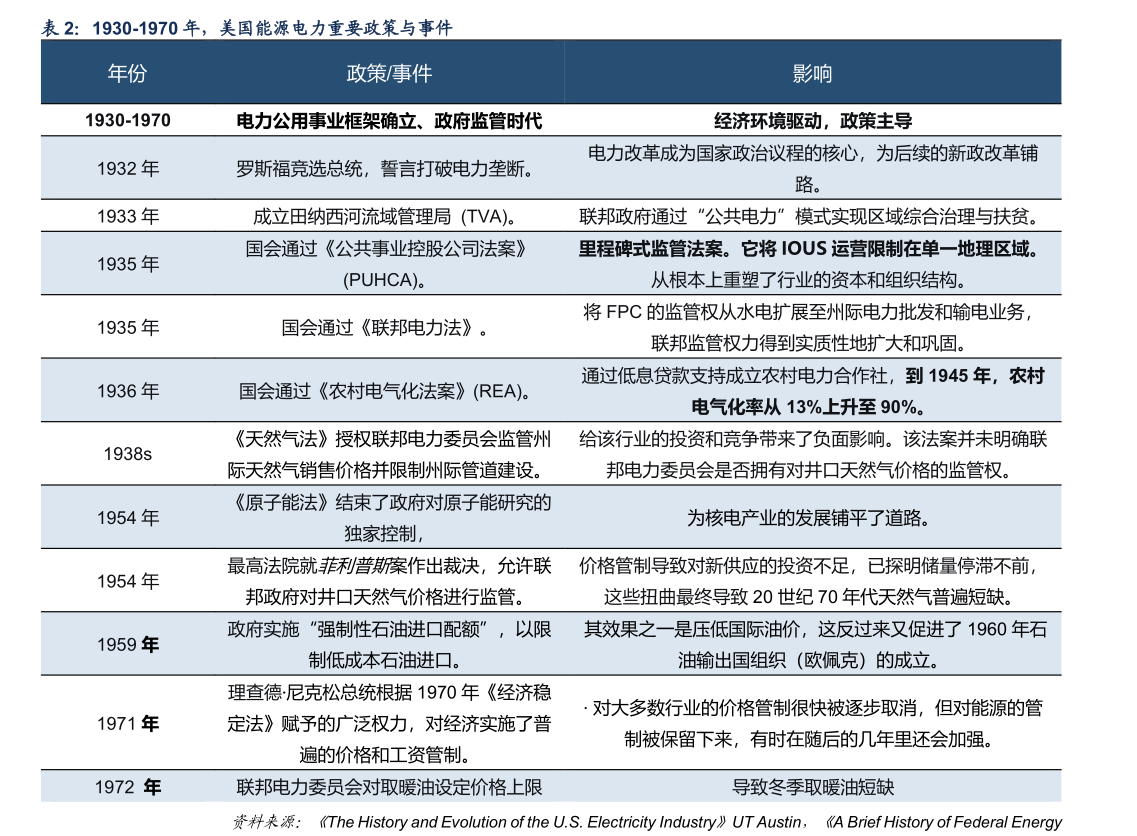The image size is (1137, 836).
Task: Click the '通过低息贷款支持成立农村电力合作社' impact cell
Action: pyautogui.click(x=812, y=391)
